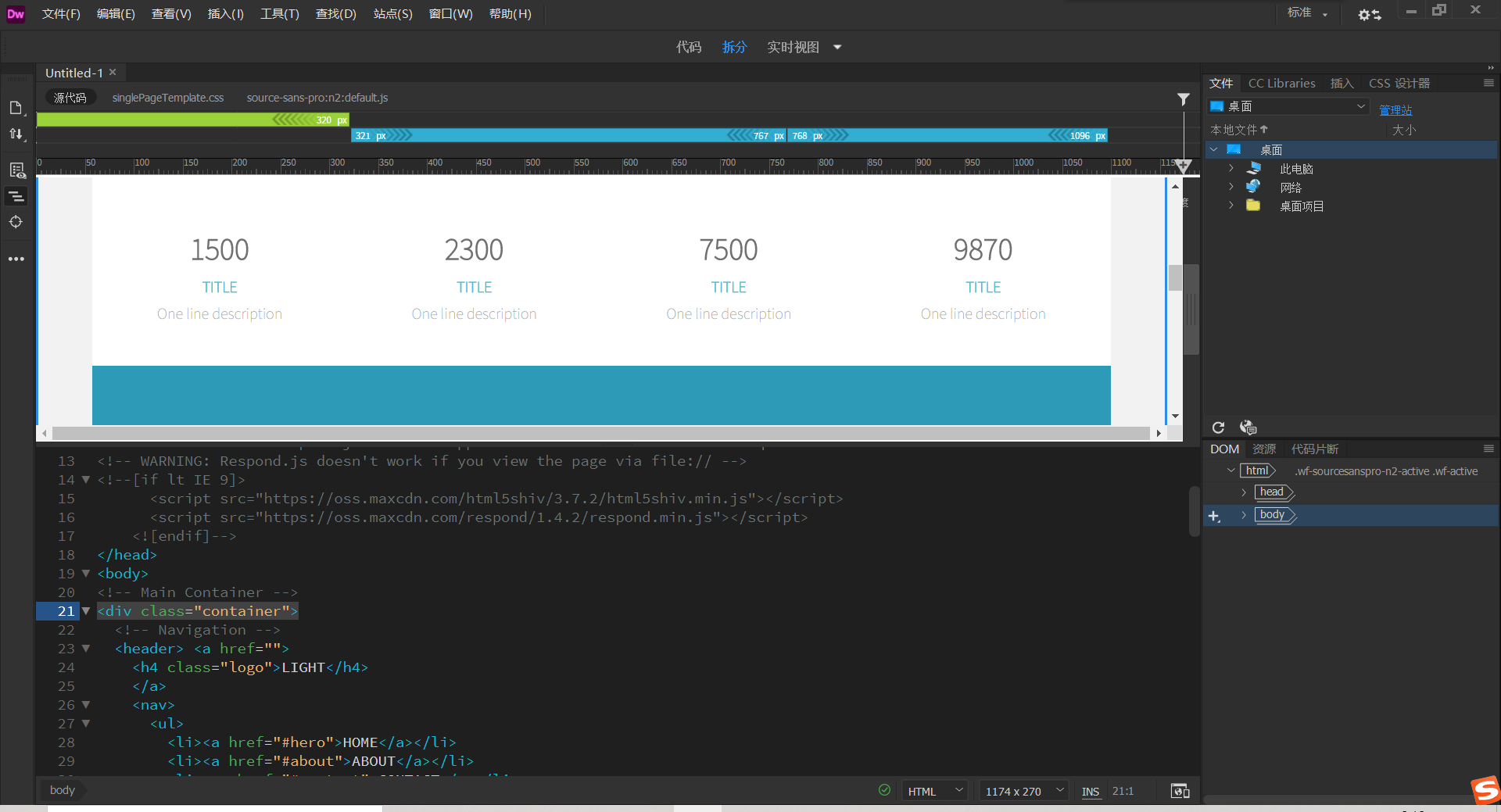The image size is (1501, 812).
Task: Click the globe icon beside refresh
Action: pos(1248,427)
